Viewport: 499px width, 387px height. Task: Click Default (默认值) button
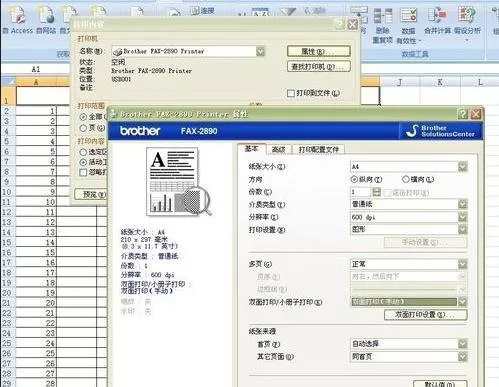point(440,384)
